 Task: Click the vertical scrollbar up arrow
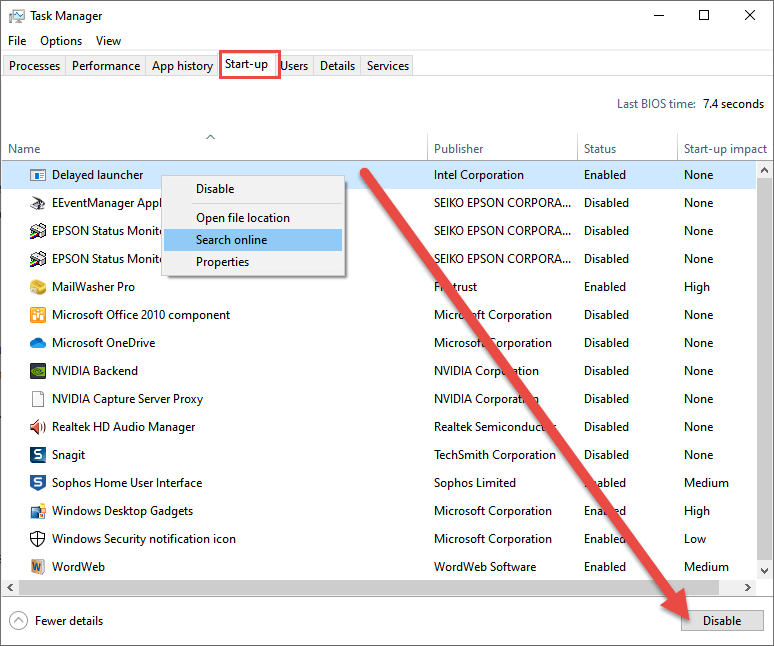[x=764, y=171]
